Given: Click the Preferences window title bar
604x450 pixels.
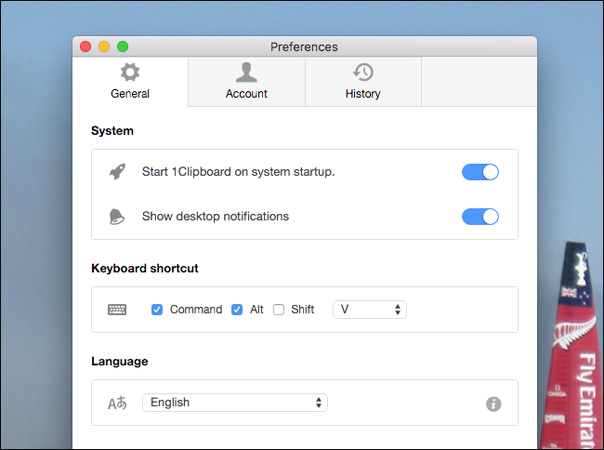Looking at the screenshot, I should [x=304, y=47].
